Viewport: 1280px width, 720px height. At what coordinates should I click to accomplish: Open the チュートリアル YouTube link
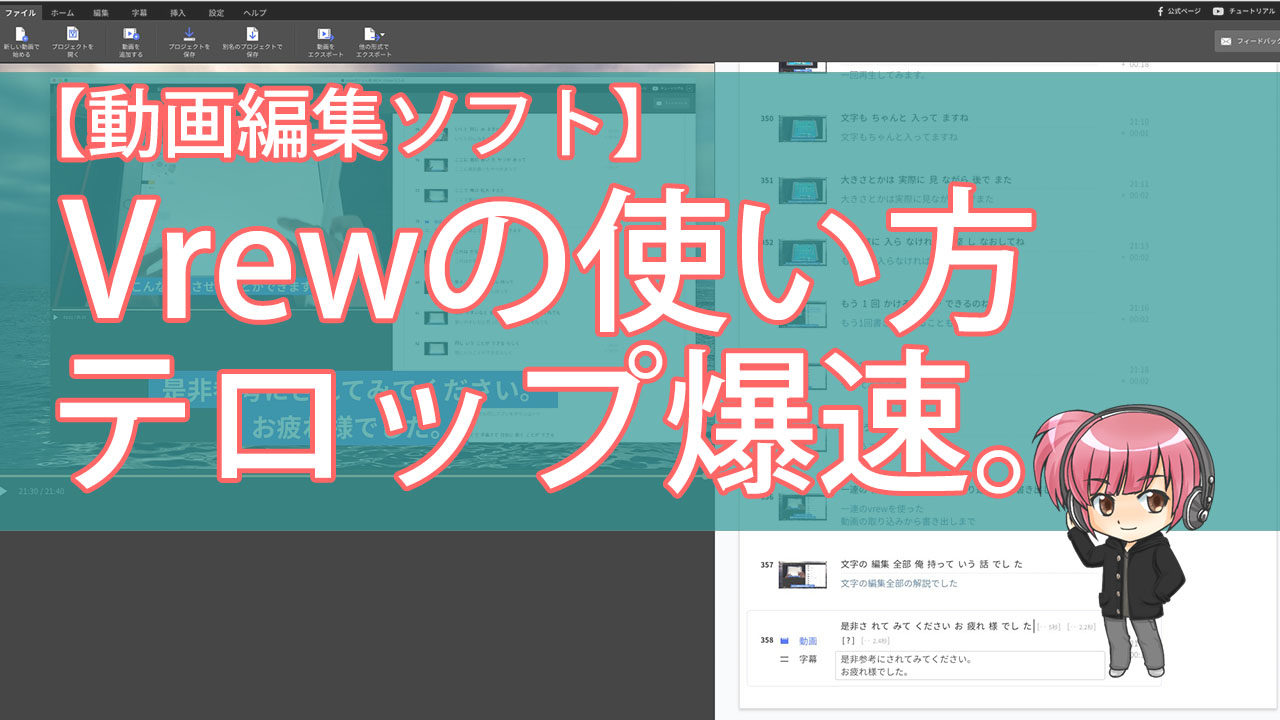[1245, 11]
